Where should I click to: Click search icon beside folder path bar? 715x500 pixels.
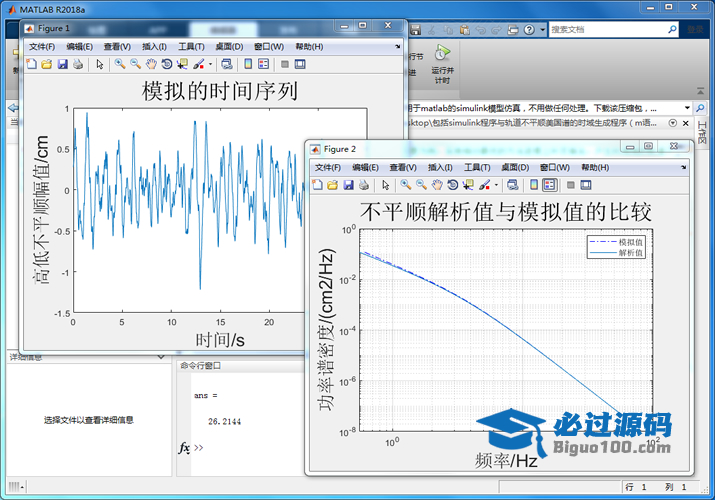(x=700, y=108)
